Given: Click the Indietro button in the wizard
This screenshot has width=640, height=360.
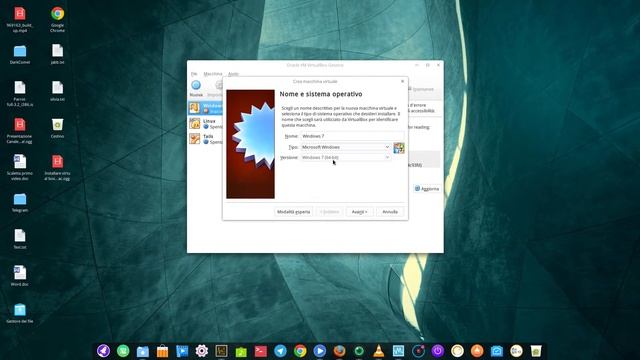Looking at the screenshot, I should [x=329, y=212].
